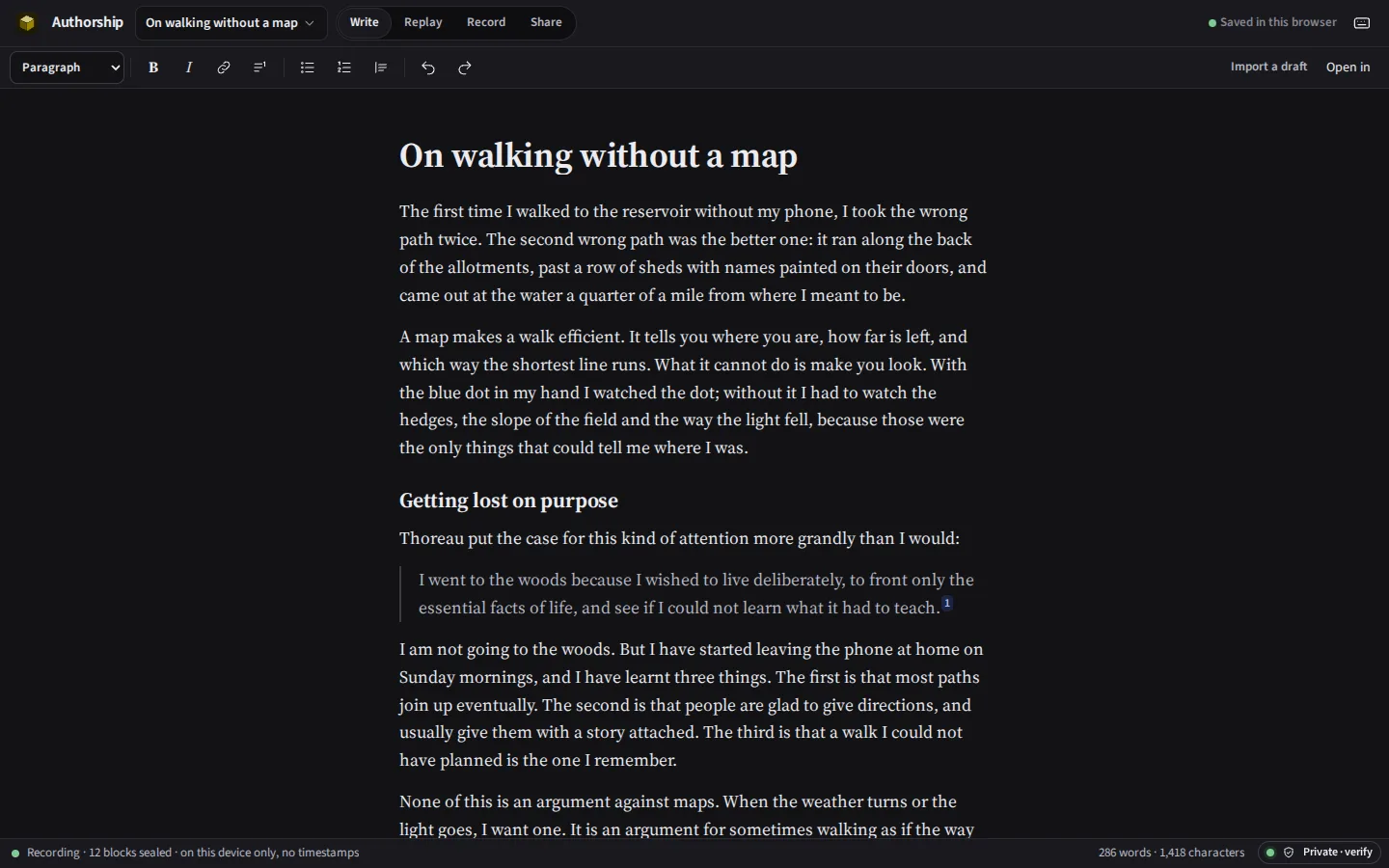Insert a footnote from the toolbar
The image size is (1389, 868).
259,68
